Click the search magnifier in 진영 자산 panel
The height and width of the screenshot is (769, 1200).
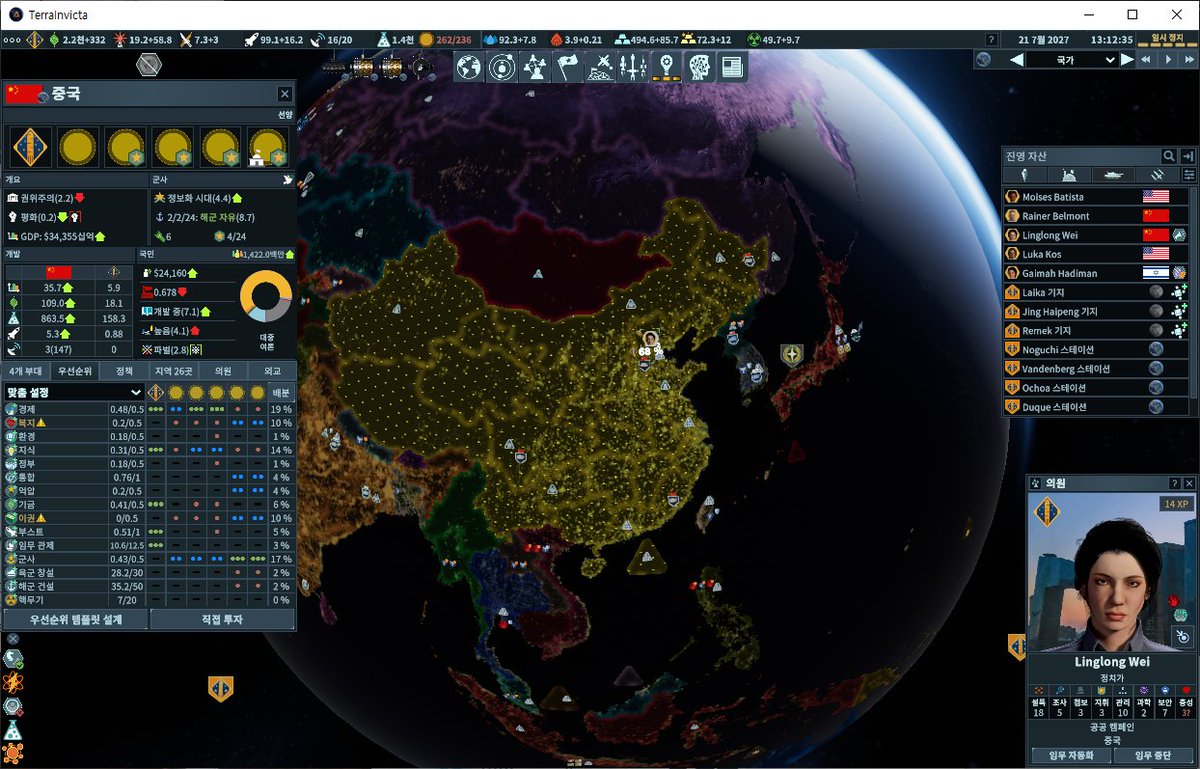pyautogui.click(x=1168, y=156)
